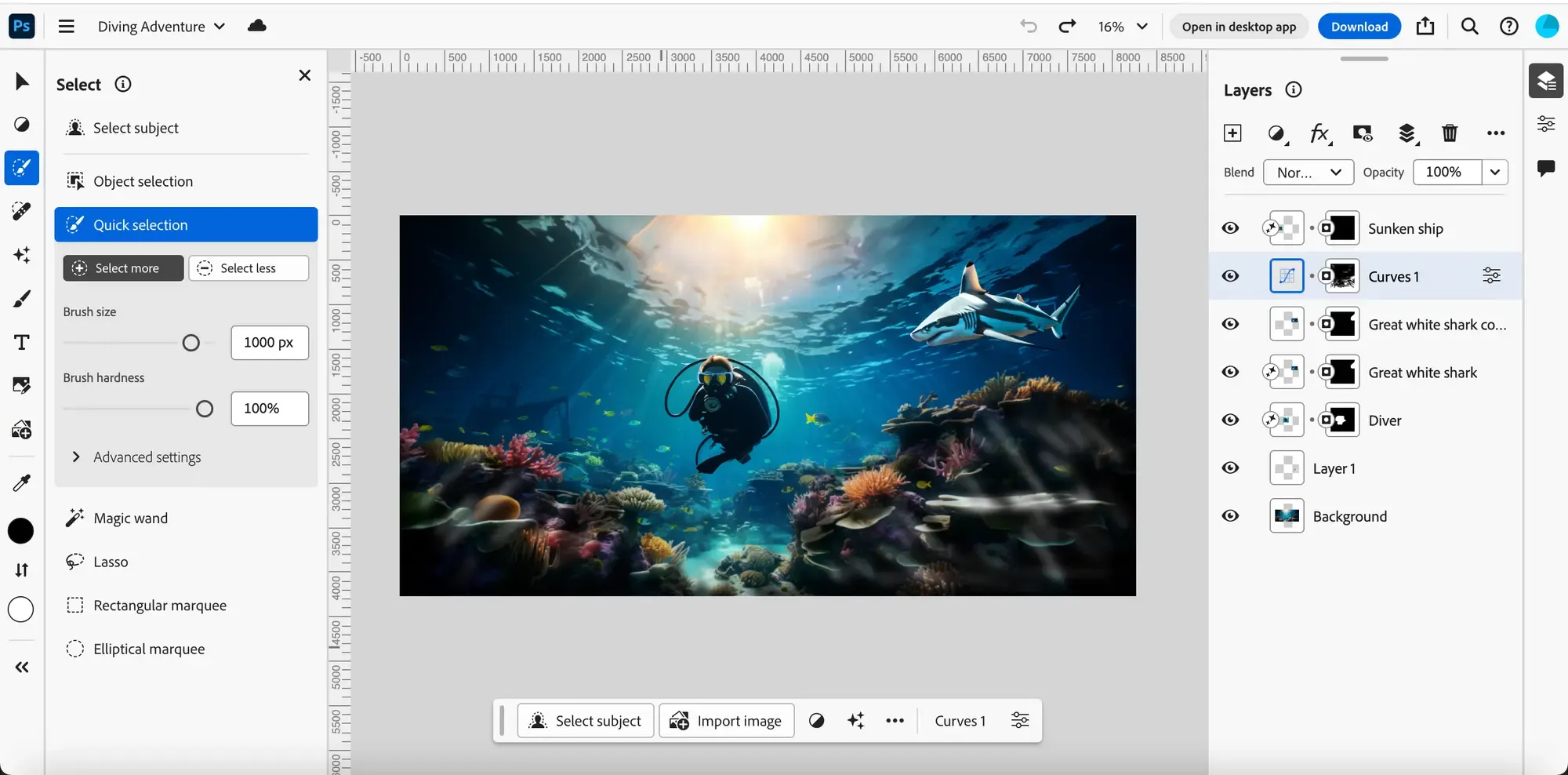Delete the selected layer using the trash icon
The image size is (1568, 775).
click(1450, 133)
